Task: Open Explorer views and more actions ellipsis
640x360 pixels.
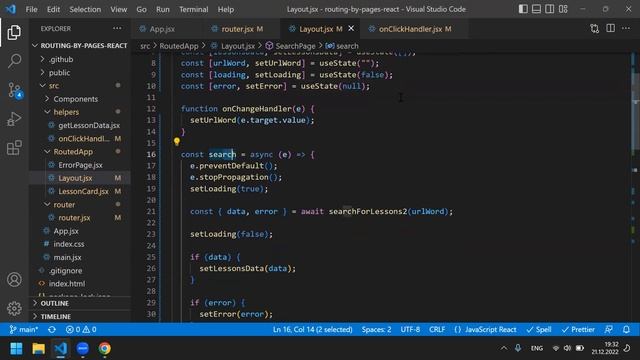Action: (x=117, y=29)
